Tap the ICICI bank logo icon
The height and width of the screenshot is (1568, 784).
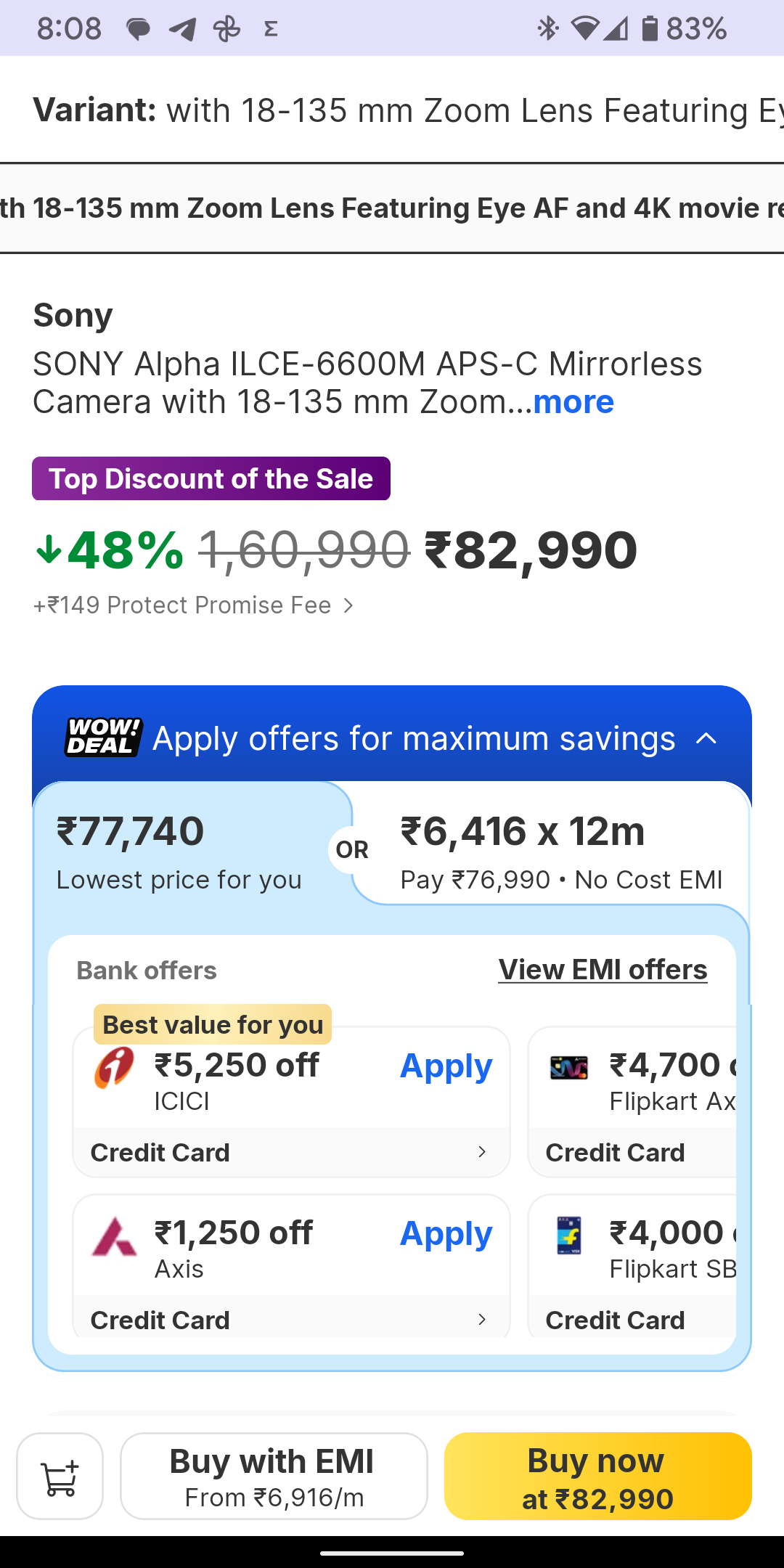114,1067
